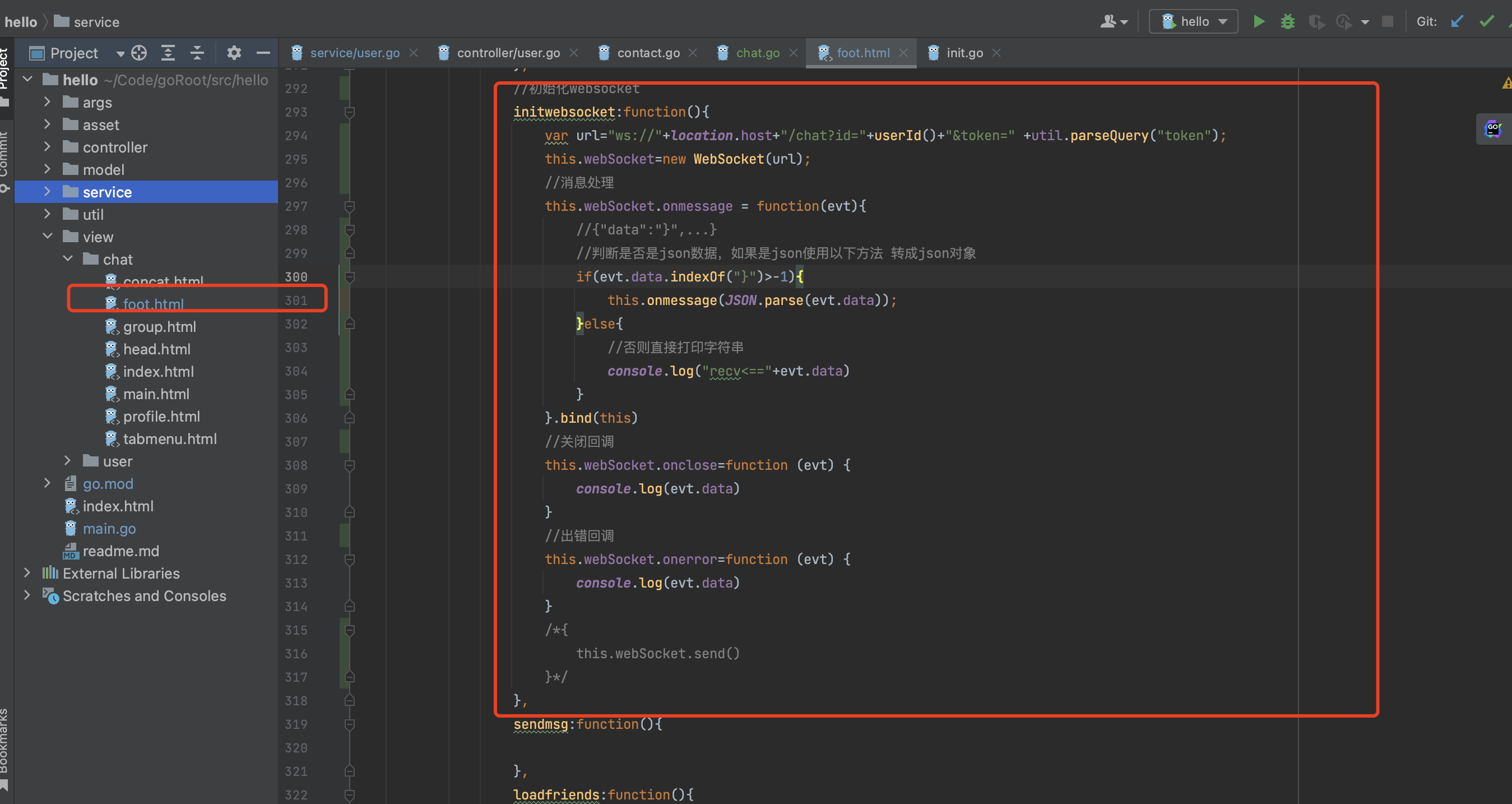Viewport: 1512px width, 804px height.
Task: Open the Project view dropdown
Action: tap(120, 53)
